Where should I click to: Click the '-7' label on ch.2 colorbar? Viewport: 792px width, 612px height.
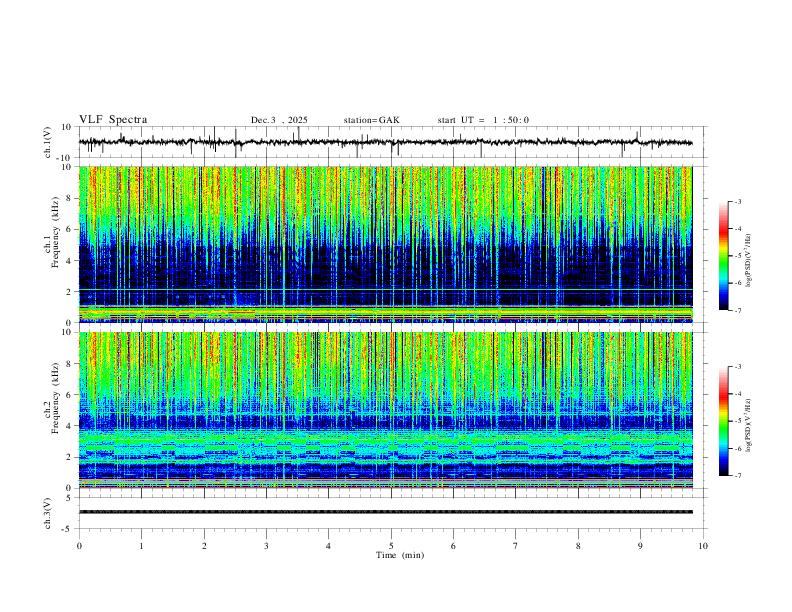coord(737,476)
